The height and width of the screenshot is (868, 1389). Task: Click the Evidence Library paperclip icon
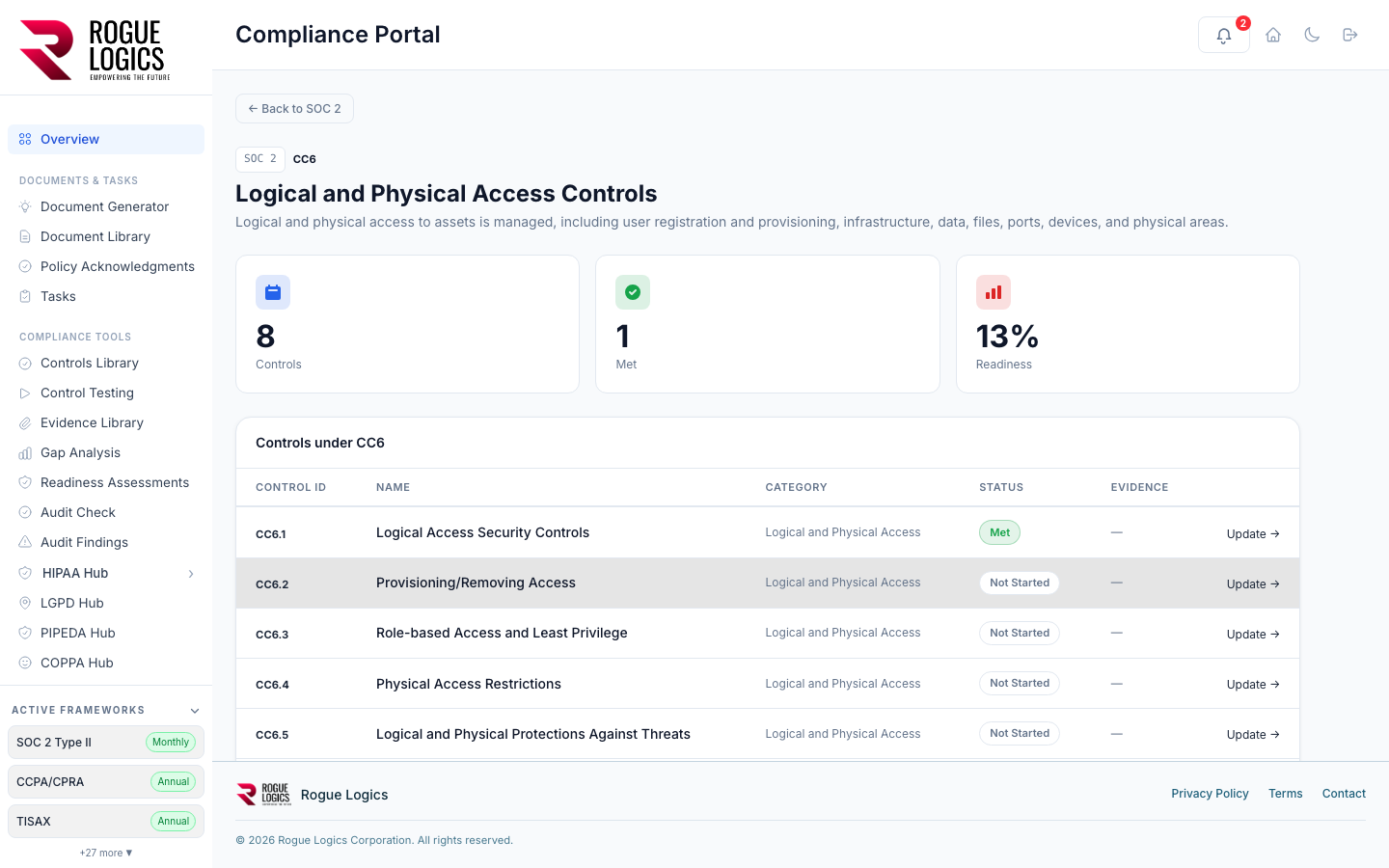tap(25, 422)
